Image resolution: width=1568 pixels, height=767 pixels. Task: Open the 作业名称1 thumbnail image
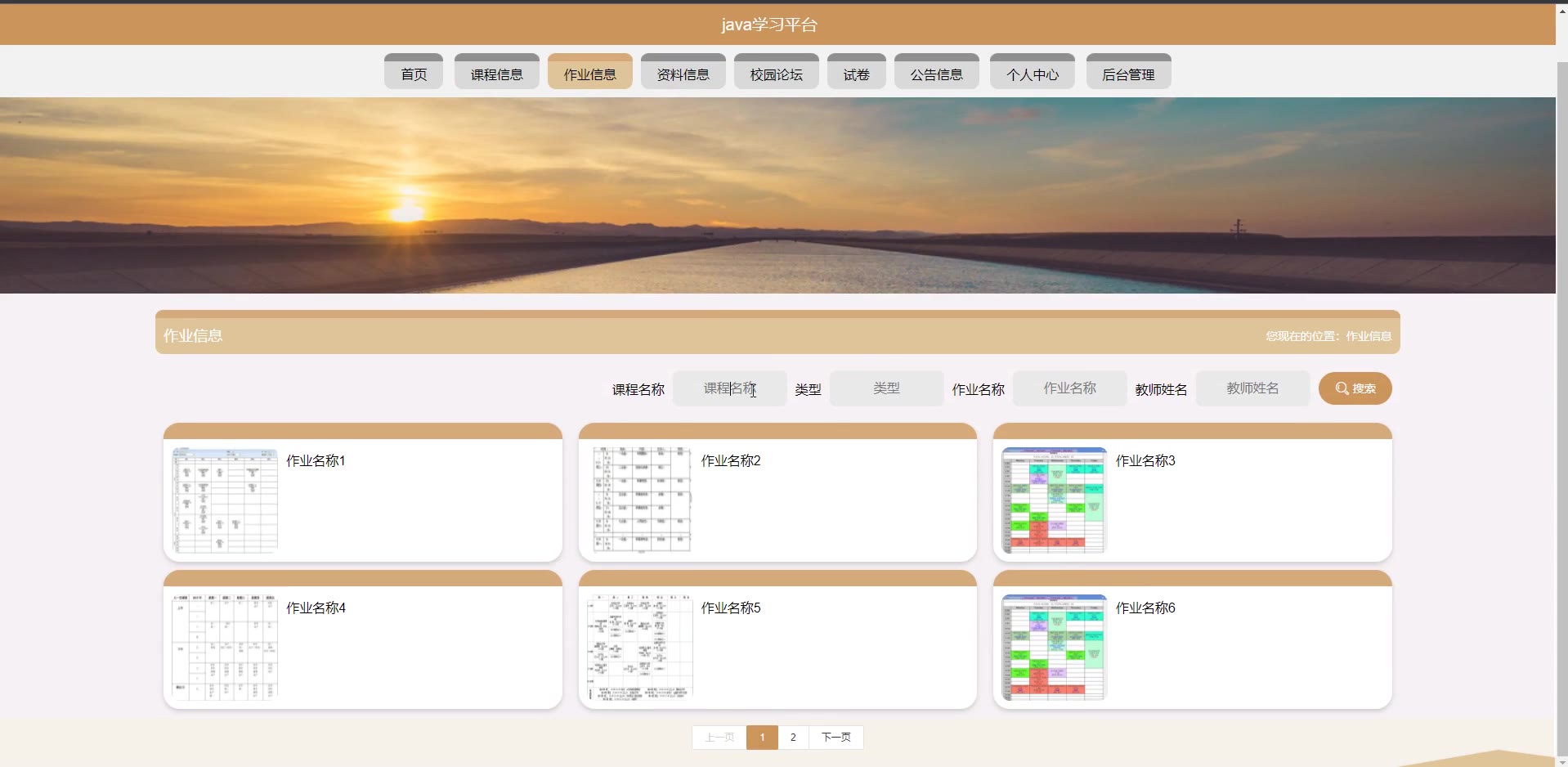[x=225, y=500]
